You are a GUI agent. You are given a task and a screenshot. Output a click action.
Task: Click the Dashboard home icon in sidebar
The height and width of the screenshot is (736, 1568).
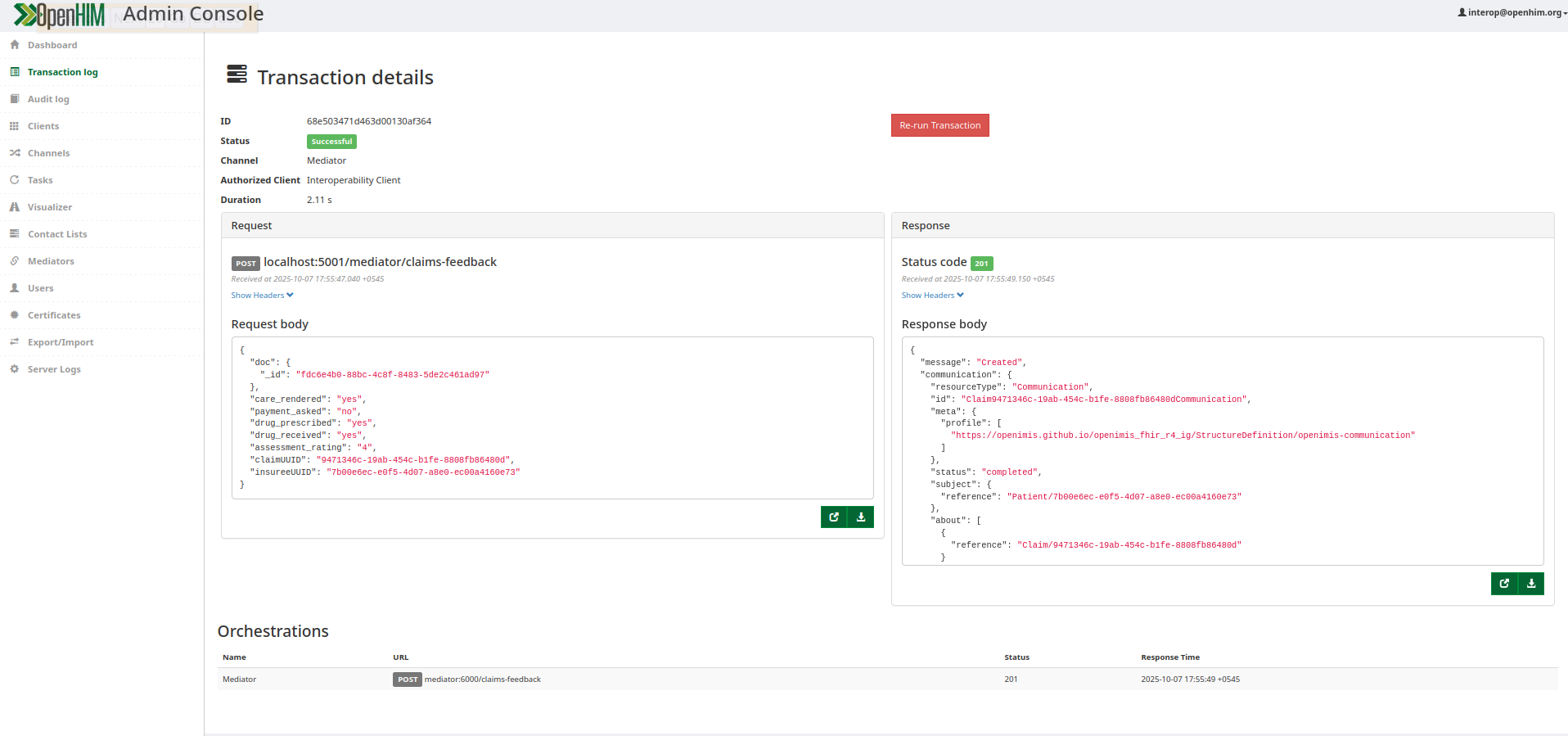[x=15, y=45]
